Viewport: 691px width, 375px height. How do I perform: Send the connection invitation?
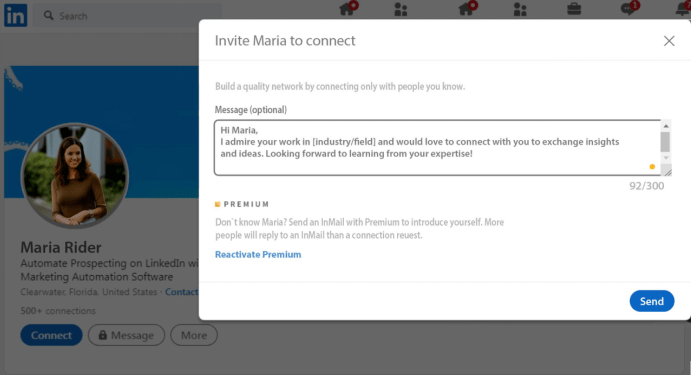click(652, 301)
